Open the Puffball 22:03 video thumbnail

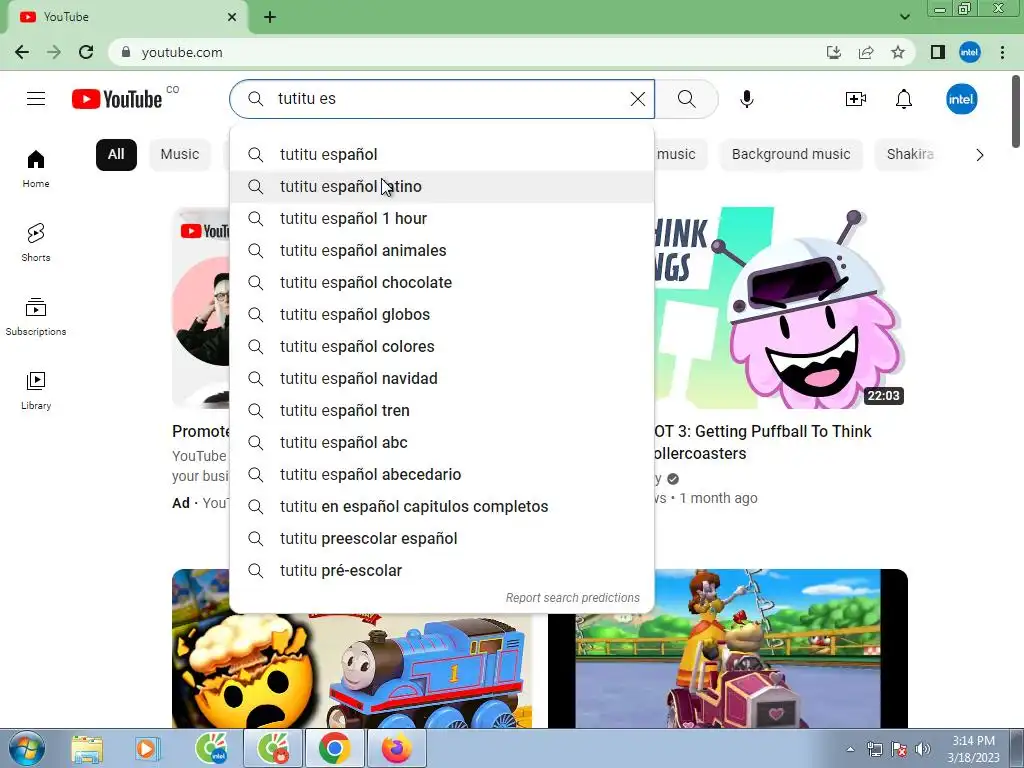pos(780,308)
